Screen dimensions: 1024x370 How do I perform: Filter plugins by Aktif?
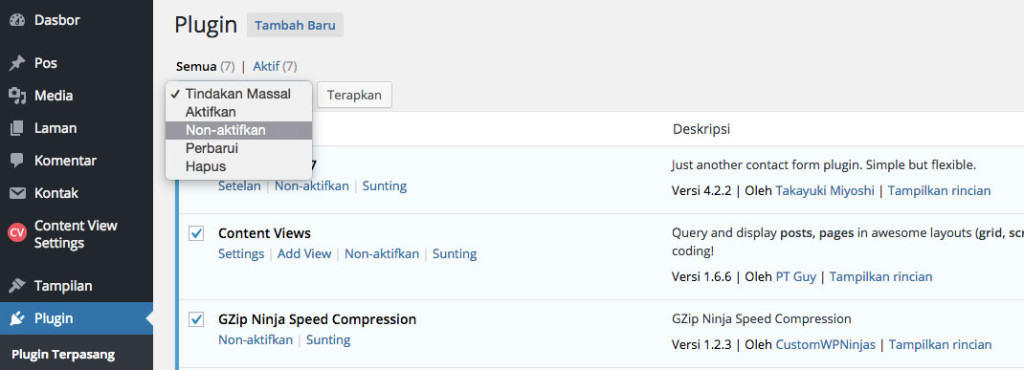[x=266, y=67]
